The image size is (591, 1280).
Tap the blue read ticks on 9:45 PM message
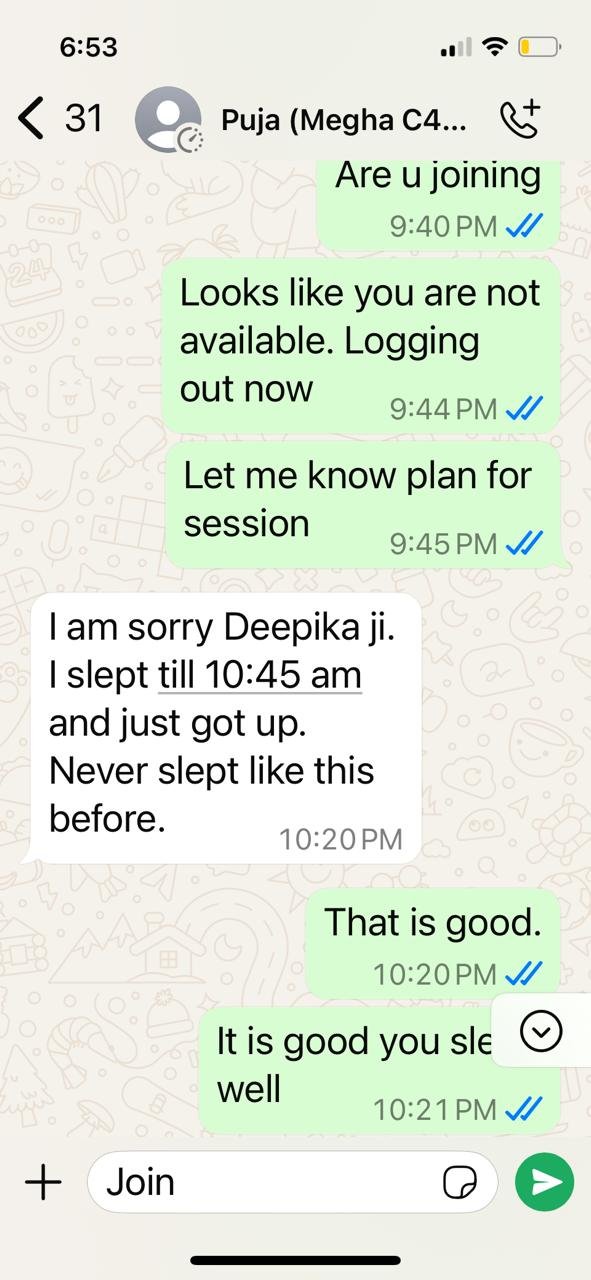[524, 543]
